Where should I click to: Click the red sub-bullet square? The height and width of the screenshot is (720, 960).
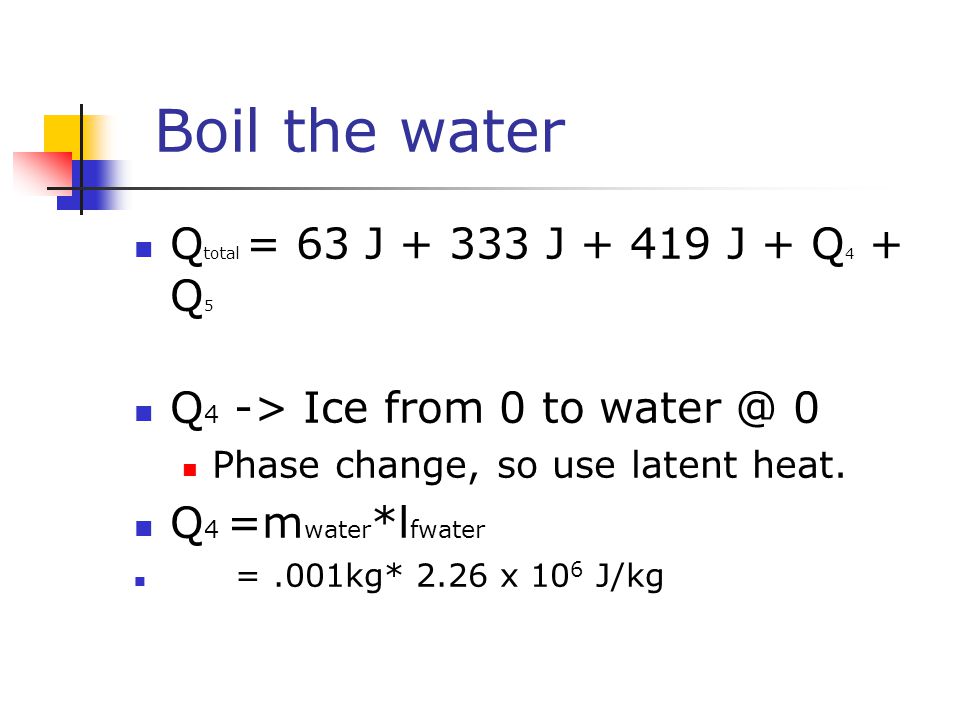(190, 470)
